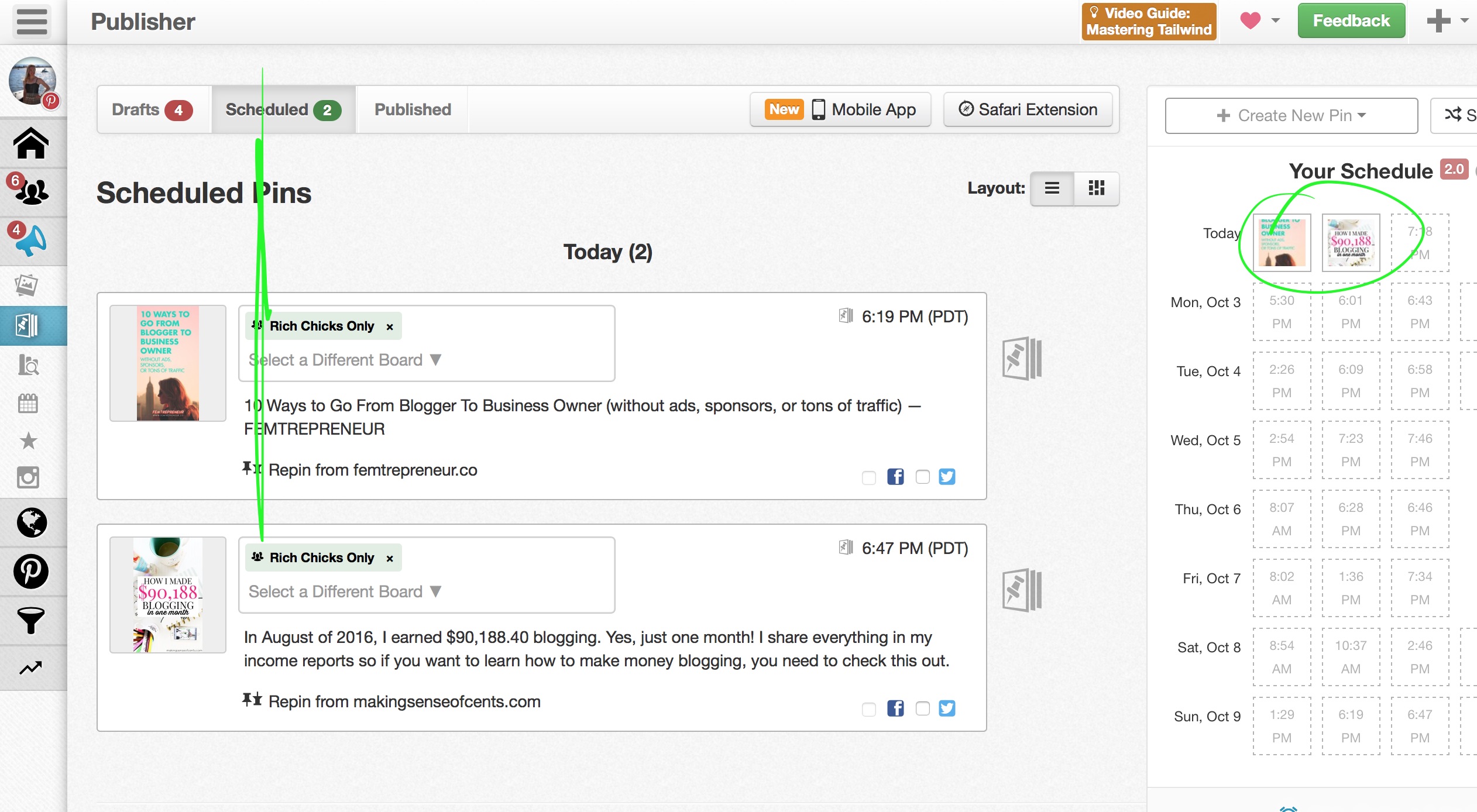
Task: Click the Feedback button
Action: [1353, 21]
